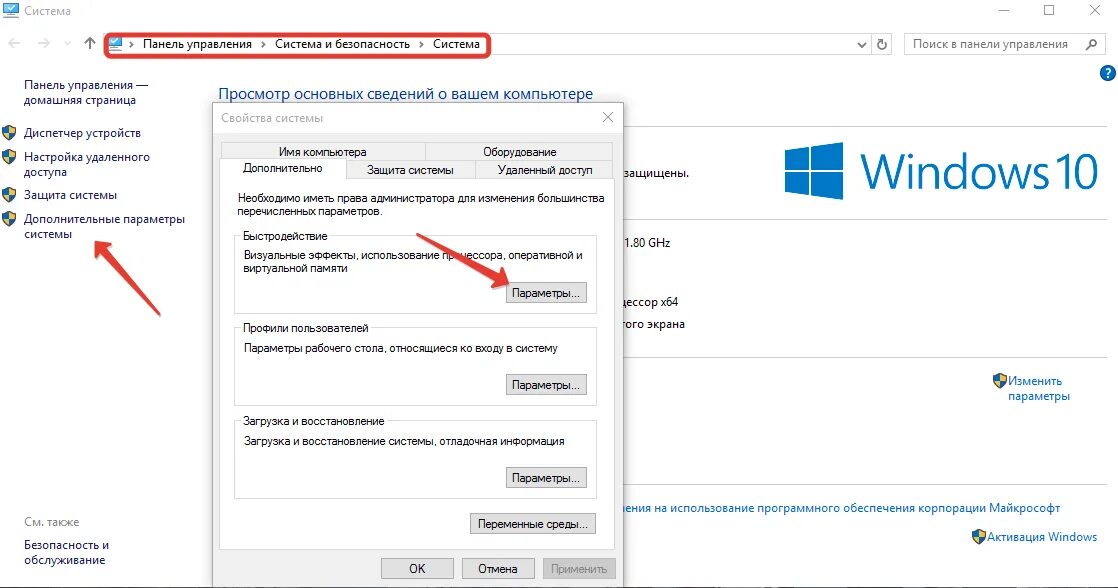Click the search magnifier icon
1118x588 pixels.
tap(1091, 44)
